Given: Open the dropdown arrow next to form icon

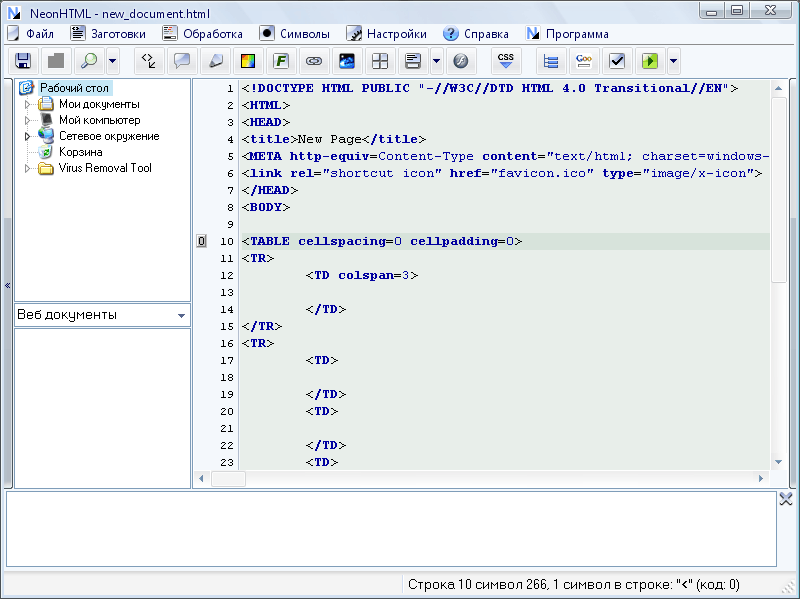Looking at the screenshot, I should click(x=437, y=61).
